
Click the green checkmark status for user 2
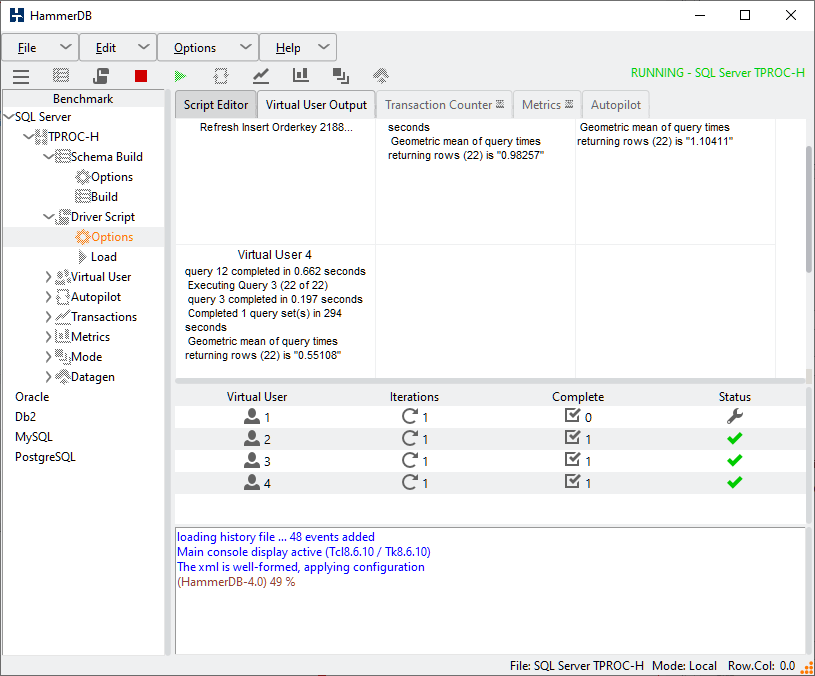[x=734, y=439]
